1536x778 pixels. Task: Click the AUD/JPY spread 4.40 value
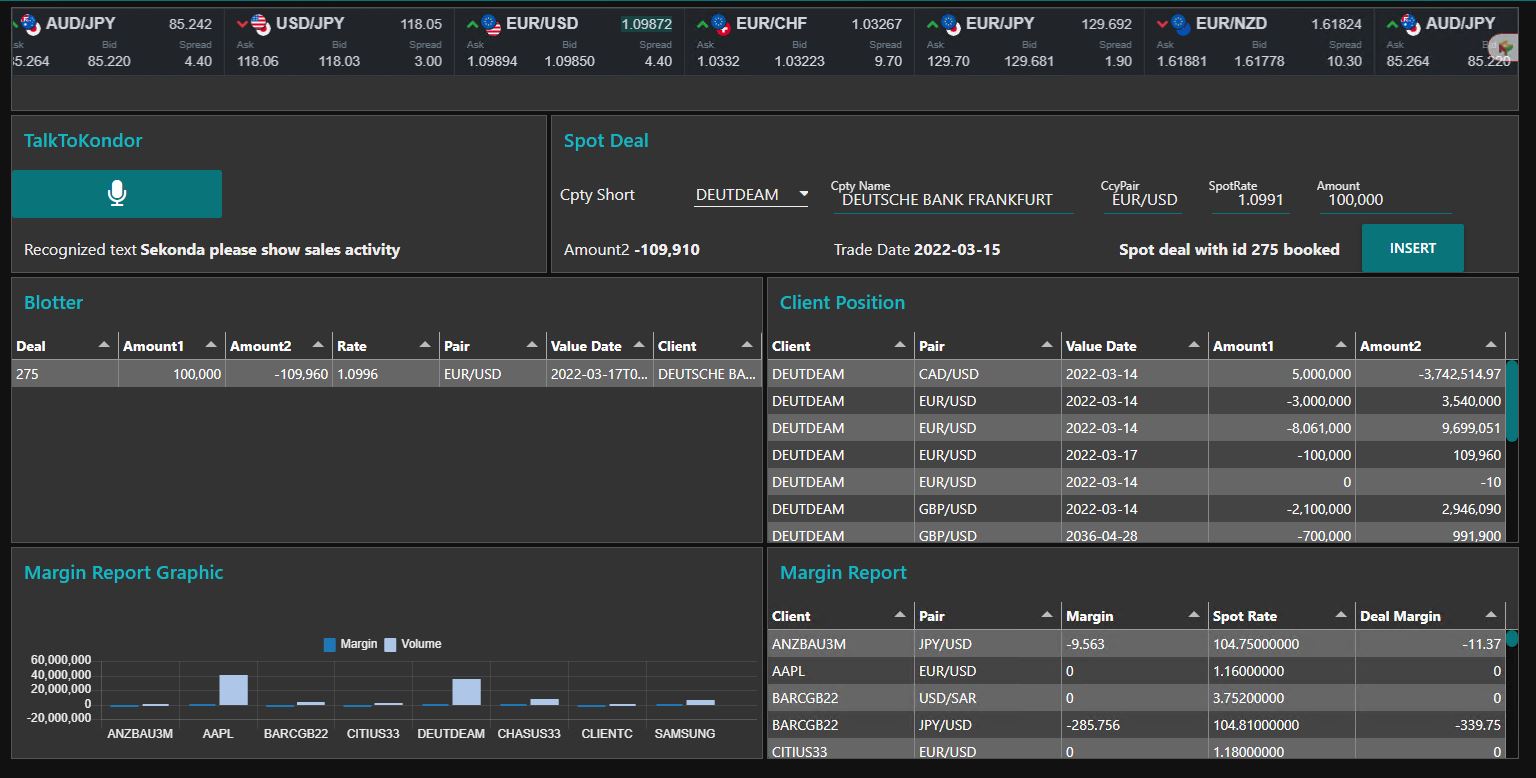point(198,61)
